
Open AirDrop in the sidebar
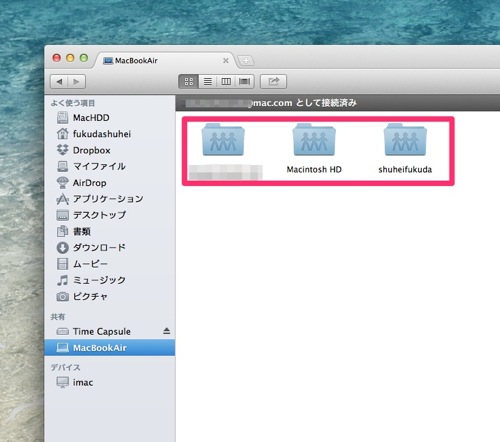[109, 183]
